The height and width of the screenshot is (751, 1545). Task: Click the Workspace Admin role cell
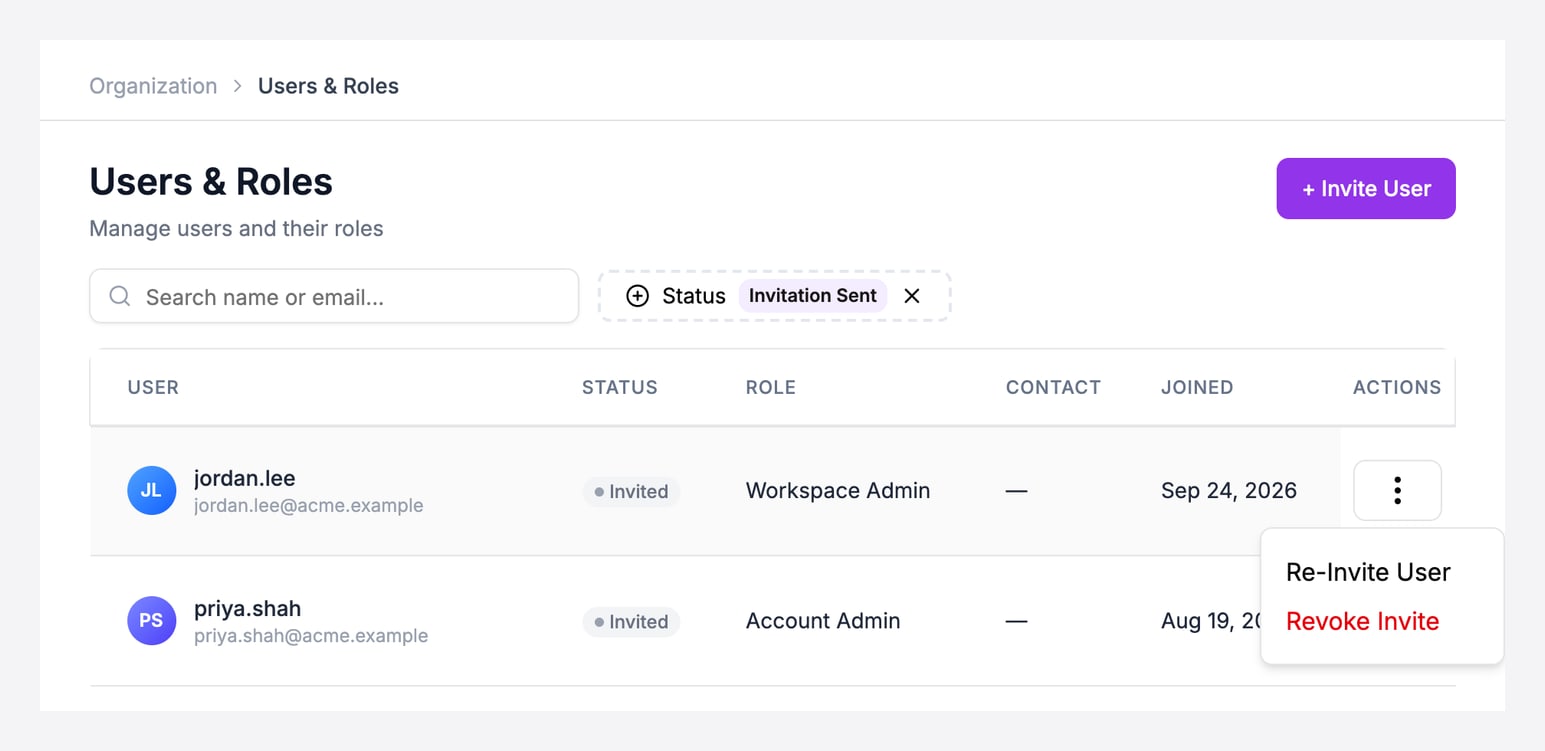838,491
